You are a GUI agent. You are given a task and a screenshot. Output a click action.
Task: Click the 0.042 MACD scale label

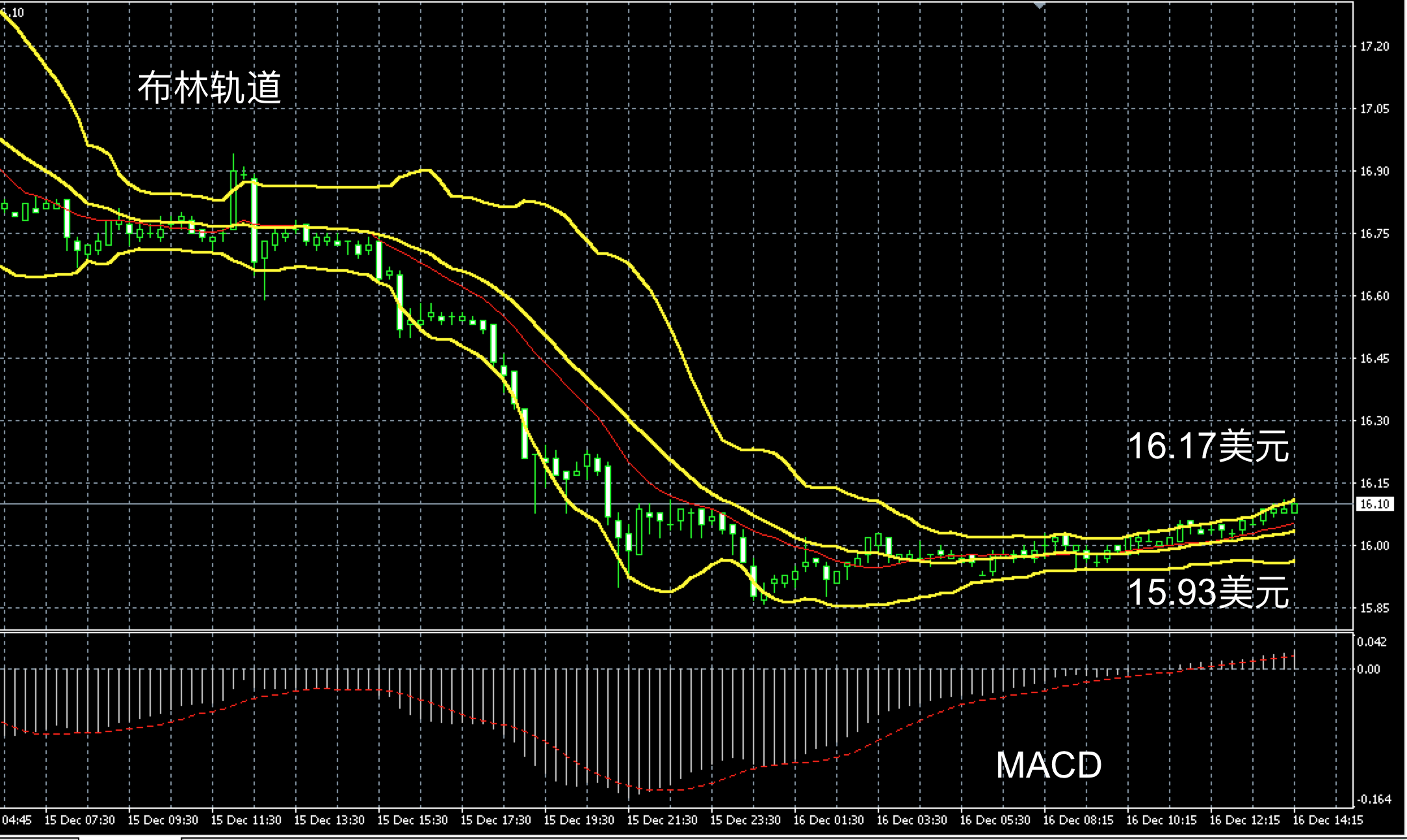click(x=1371, y=642)
